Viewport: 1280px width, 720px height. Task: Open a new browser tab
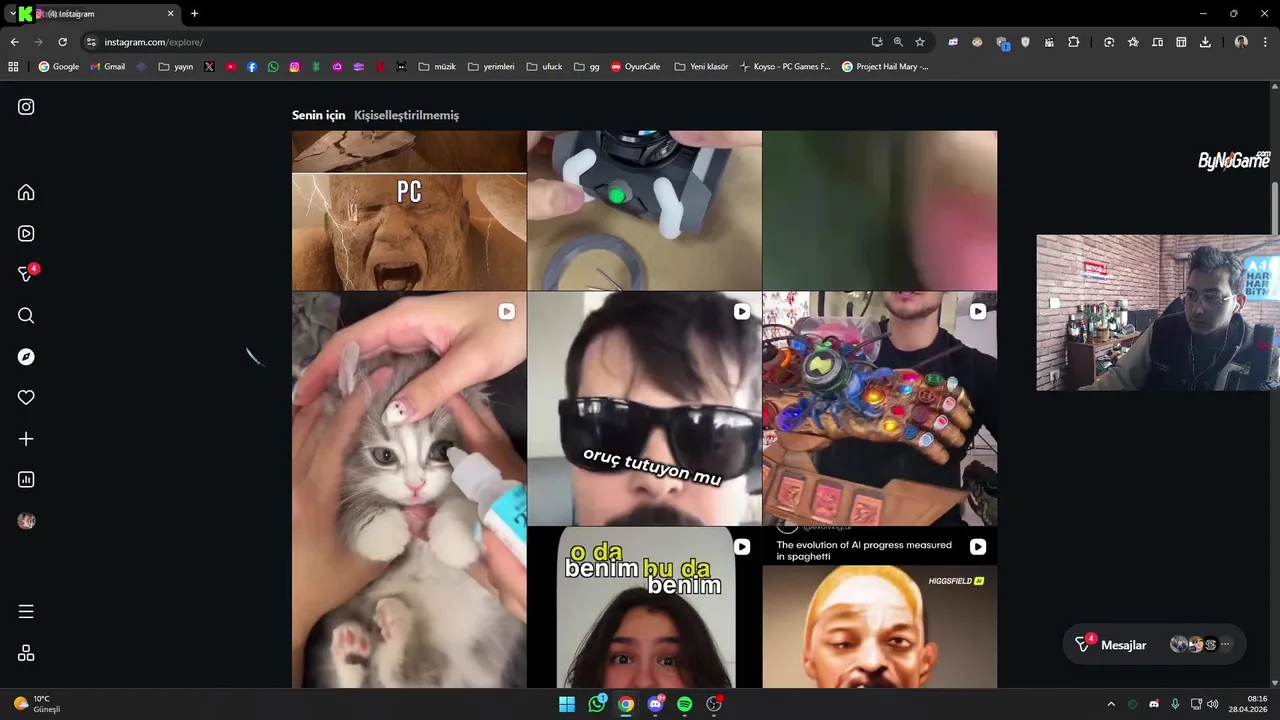point(194,14)
